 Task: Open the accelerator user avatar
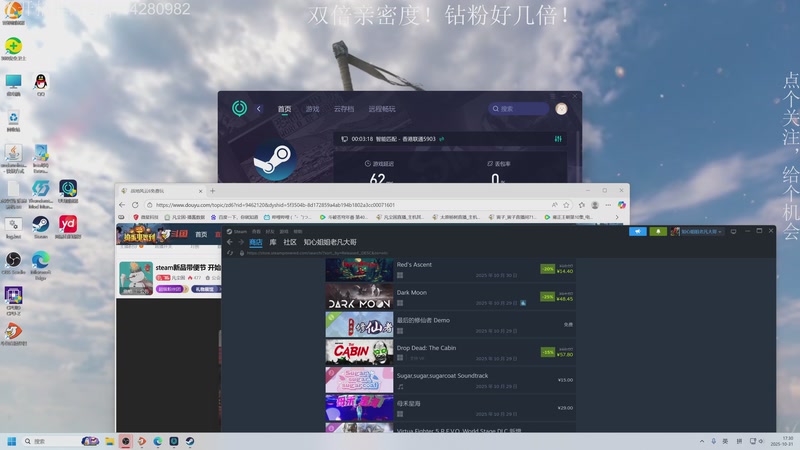(x=561, y=109)
